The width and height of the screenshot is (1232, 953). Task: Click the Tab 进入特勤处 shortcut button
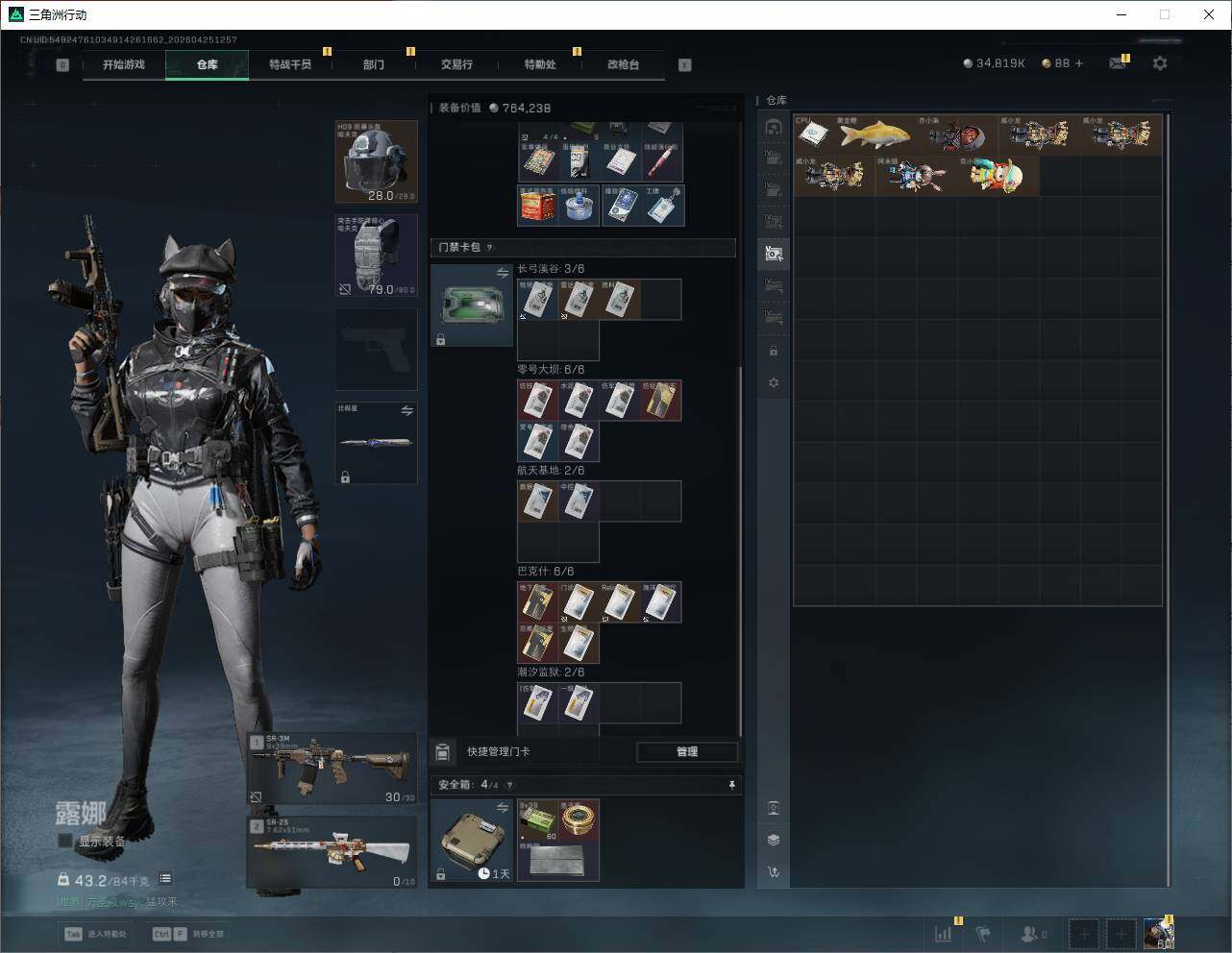(95, 933)
